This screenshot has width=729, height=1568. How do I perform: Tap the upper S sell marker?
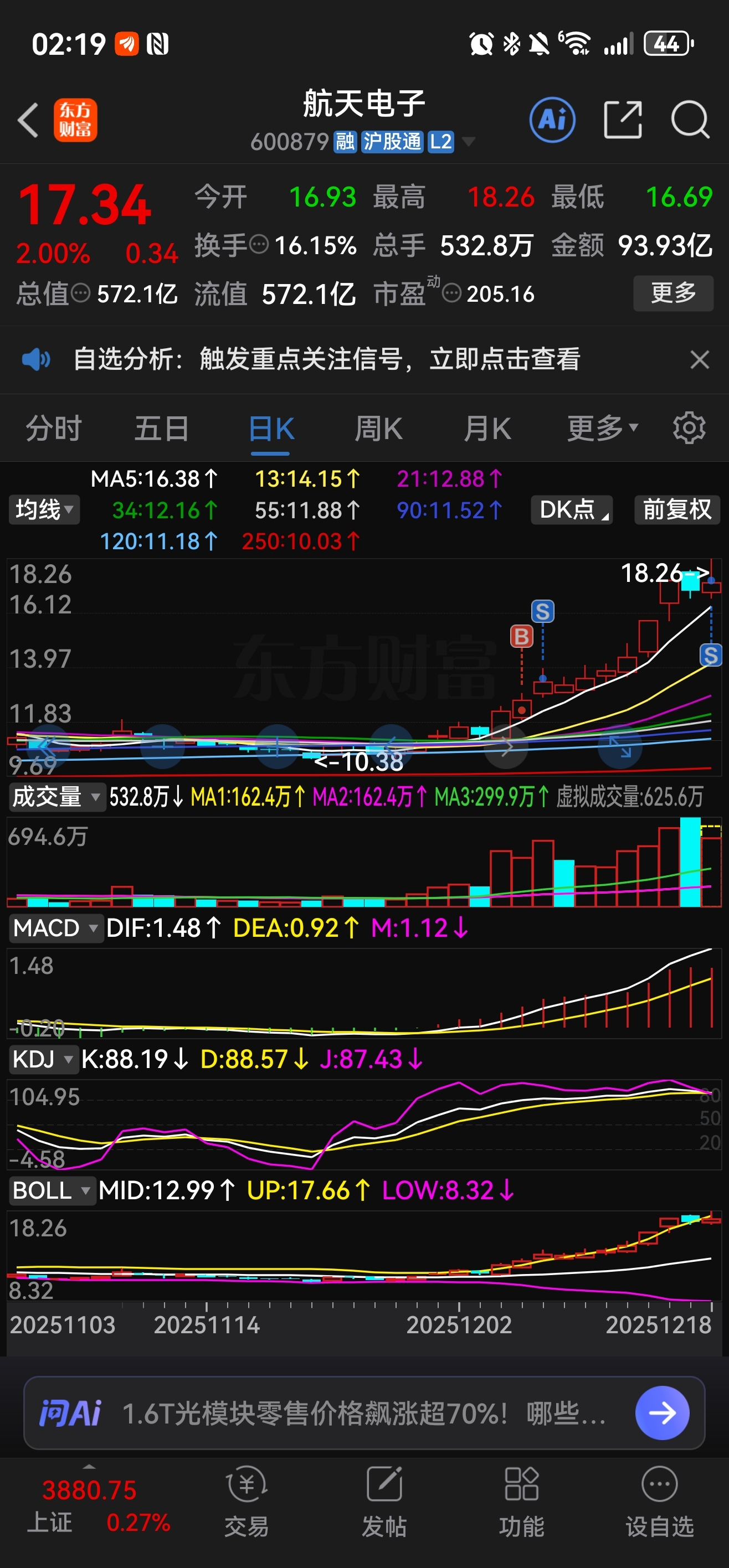pyautogui.click(x=543, y=611)
